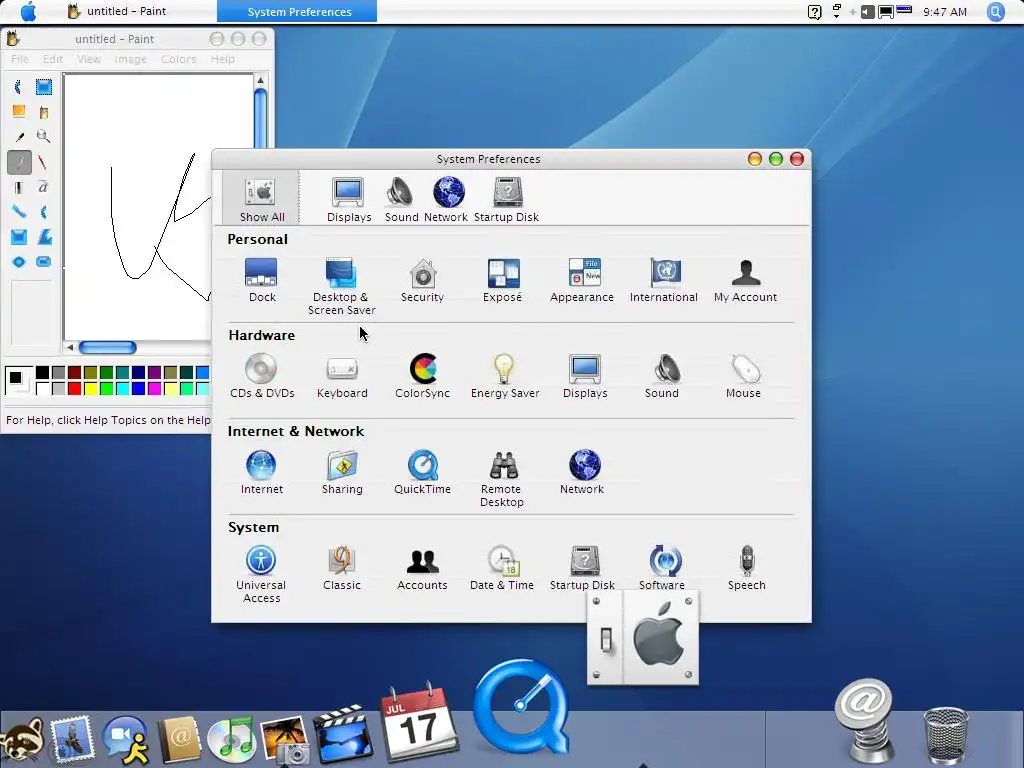The width and height of the screenshot is (1024, 768).
Task: Open Date & Time preferences
Action: [502, 568]
